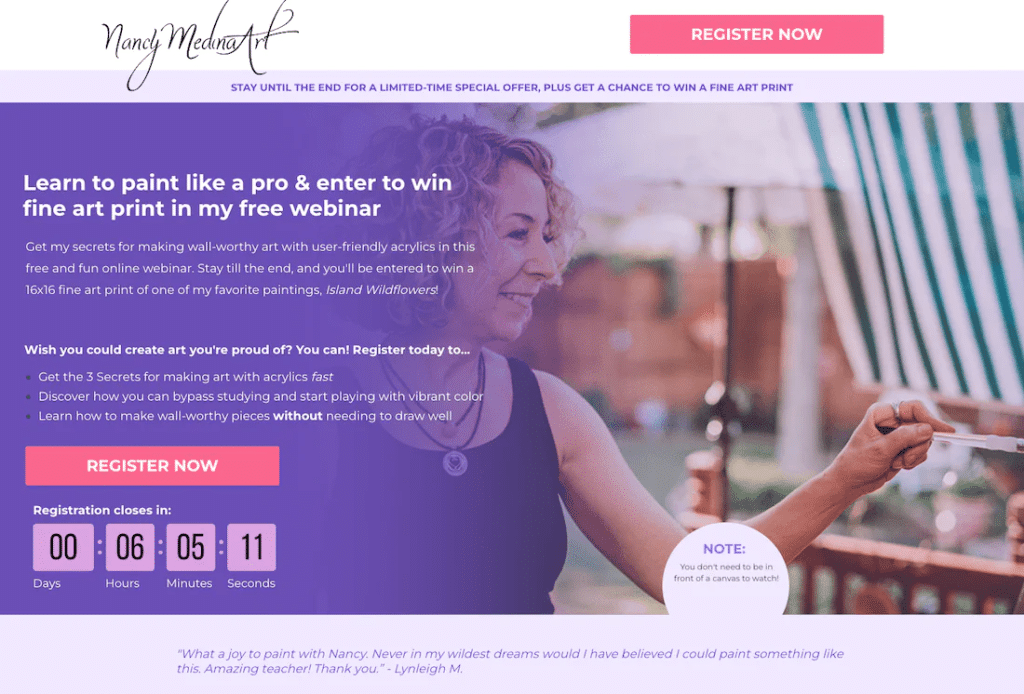
Task: Click the Nancy Medina Art logo
Action: pos(199,44)
